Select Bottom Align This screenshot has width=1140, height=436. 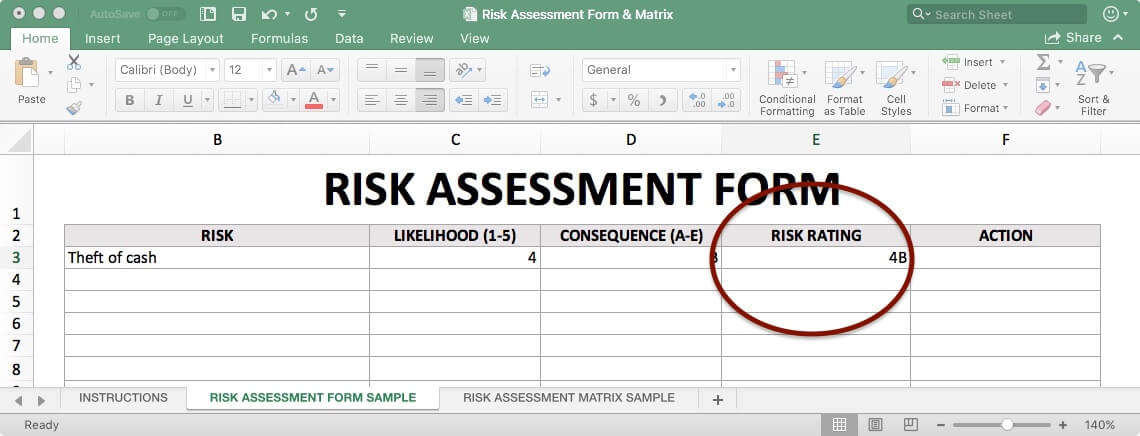[x=430, y=70]
